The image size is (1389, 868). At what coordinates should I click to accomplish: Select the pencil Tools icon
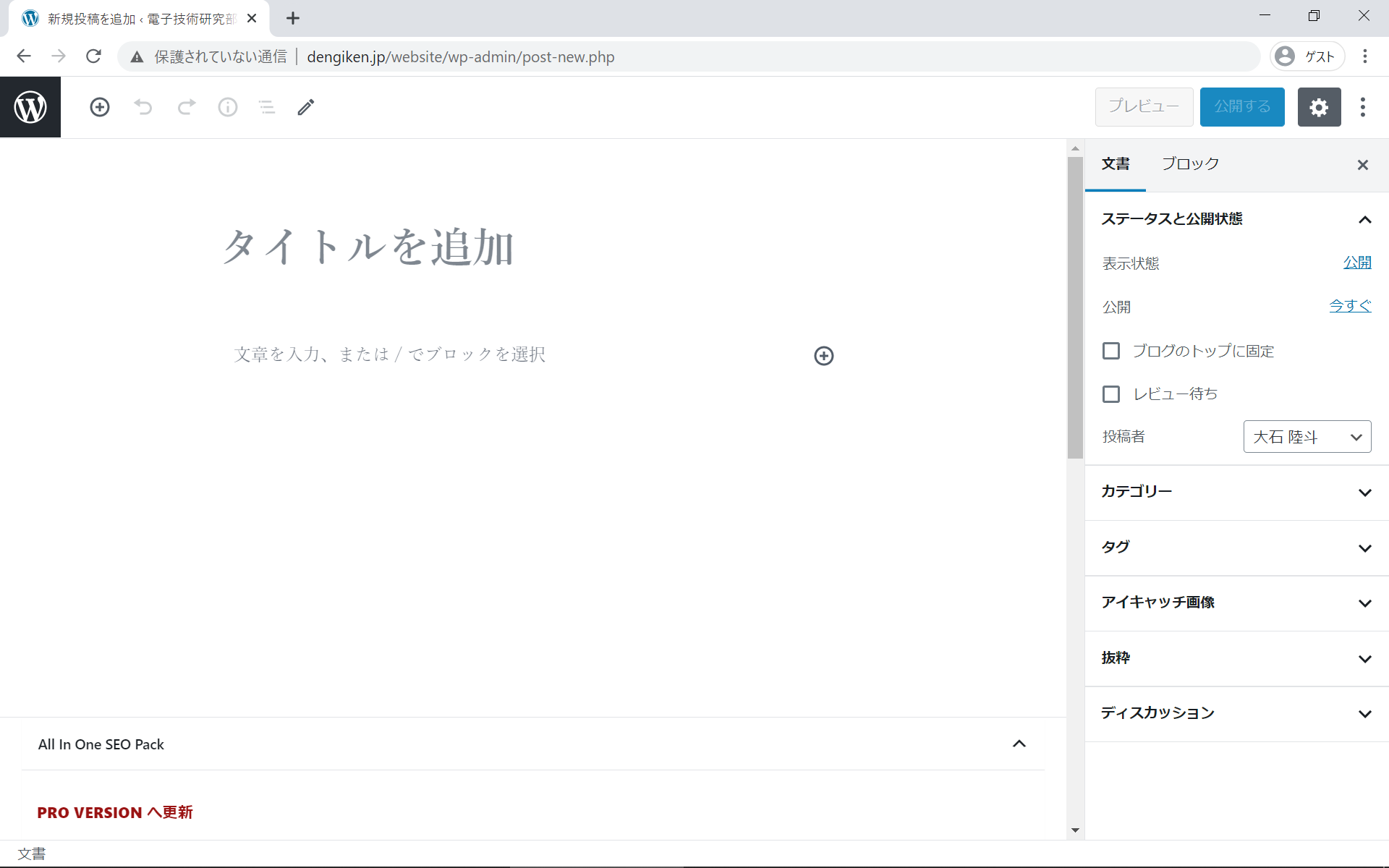306,107
